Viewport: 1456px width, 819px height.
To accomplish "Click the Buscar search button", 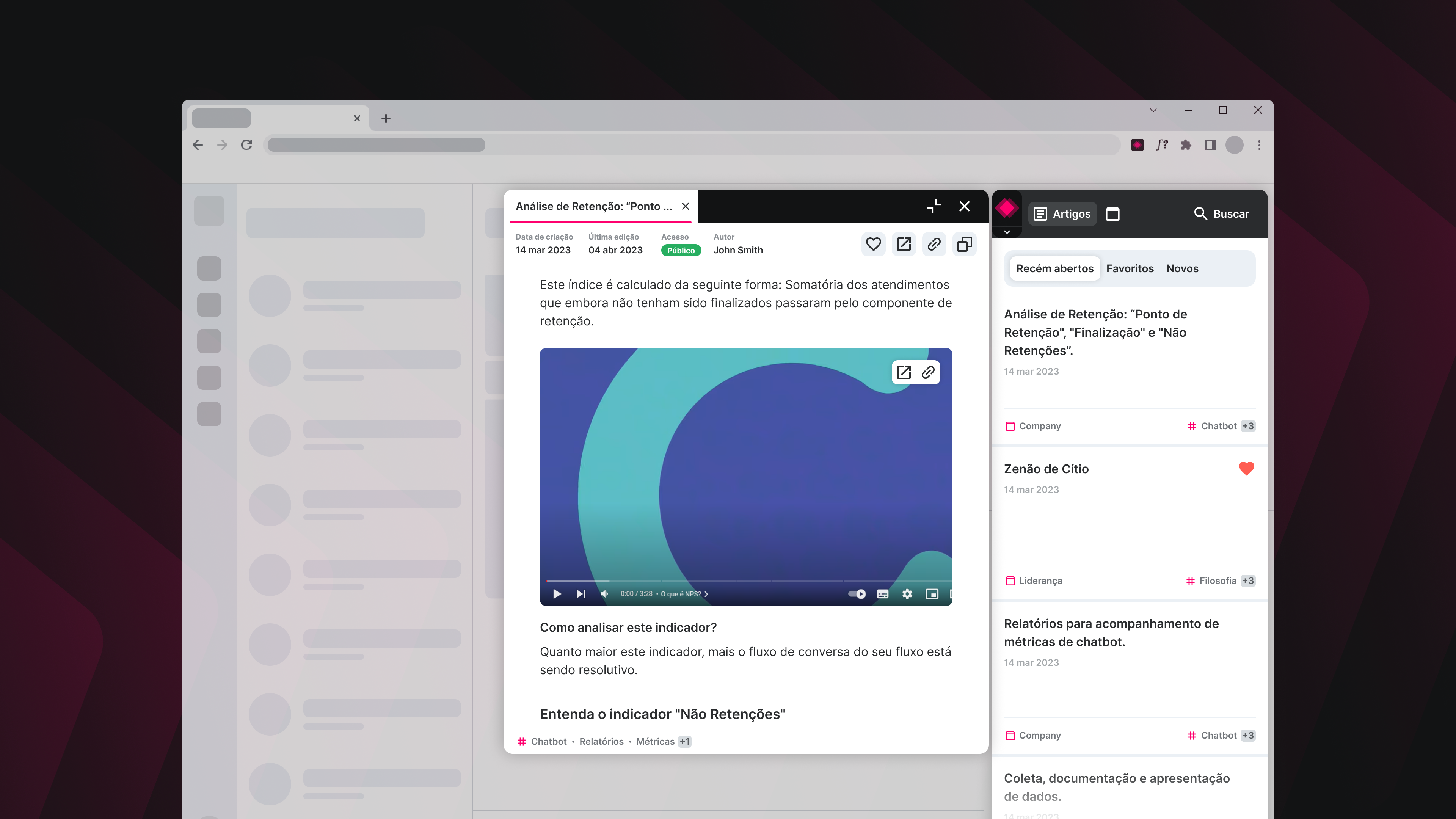I will pos(1221,213).
